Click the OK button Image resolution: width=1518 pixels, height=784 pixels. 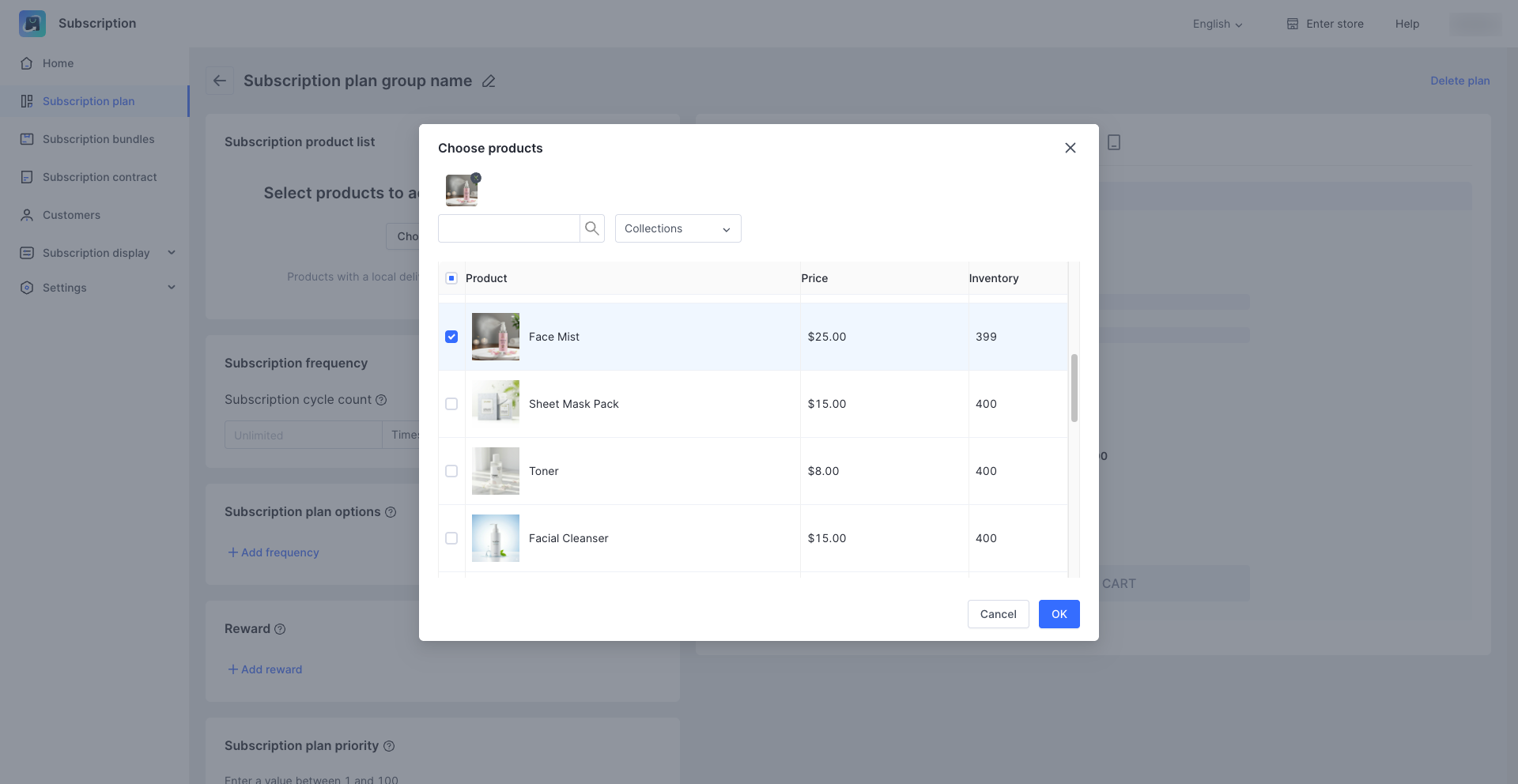(x=1059, y=614)
